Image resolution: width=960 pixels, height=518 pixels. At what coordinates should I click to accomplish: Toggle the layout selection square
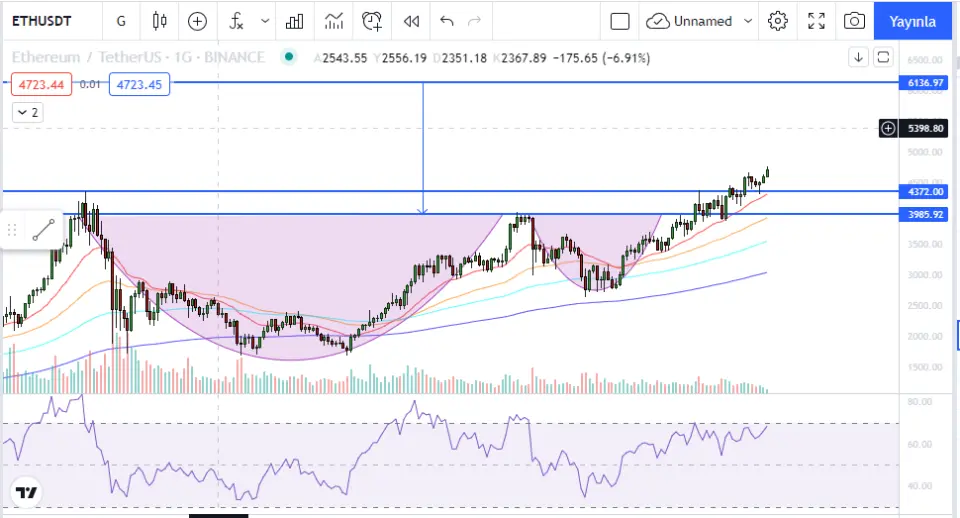[620, 21]
